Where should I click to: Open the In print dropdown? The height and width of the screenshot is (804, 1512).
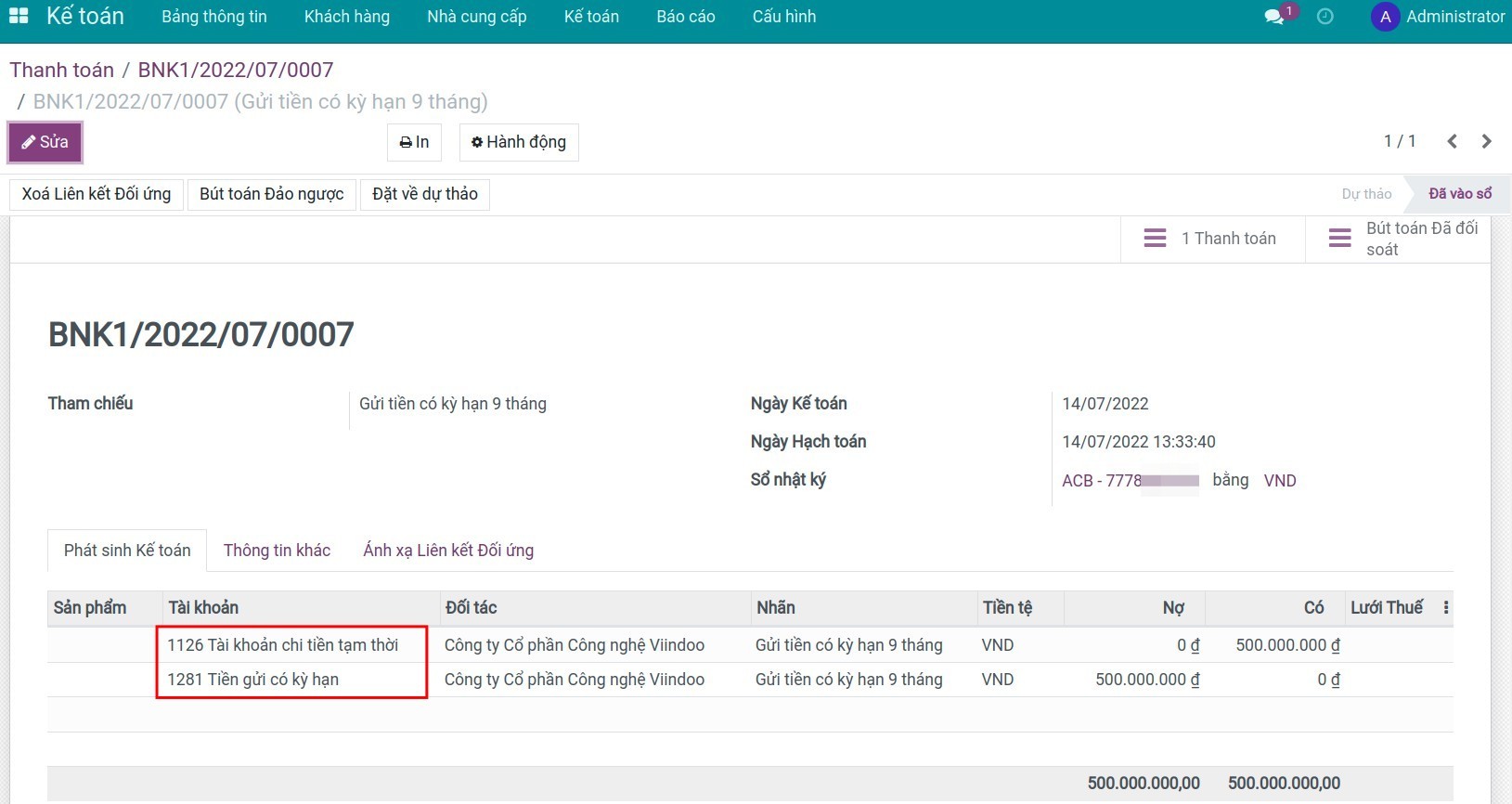pos(414,142)
